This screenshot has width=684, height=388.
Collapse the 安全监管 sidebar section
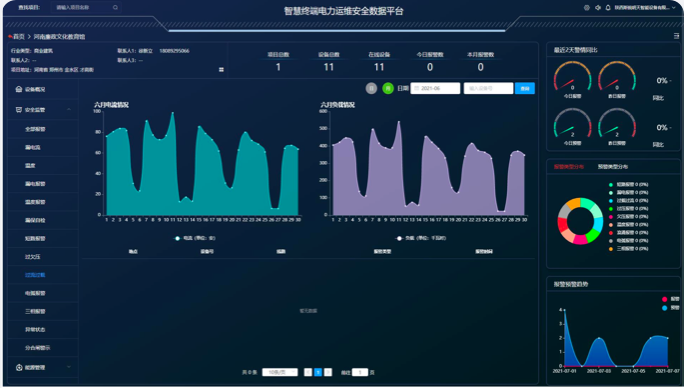[x=43, y=110]
